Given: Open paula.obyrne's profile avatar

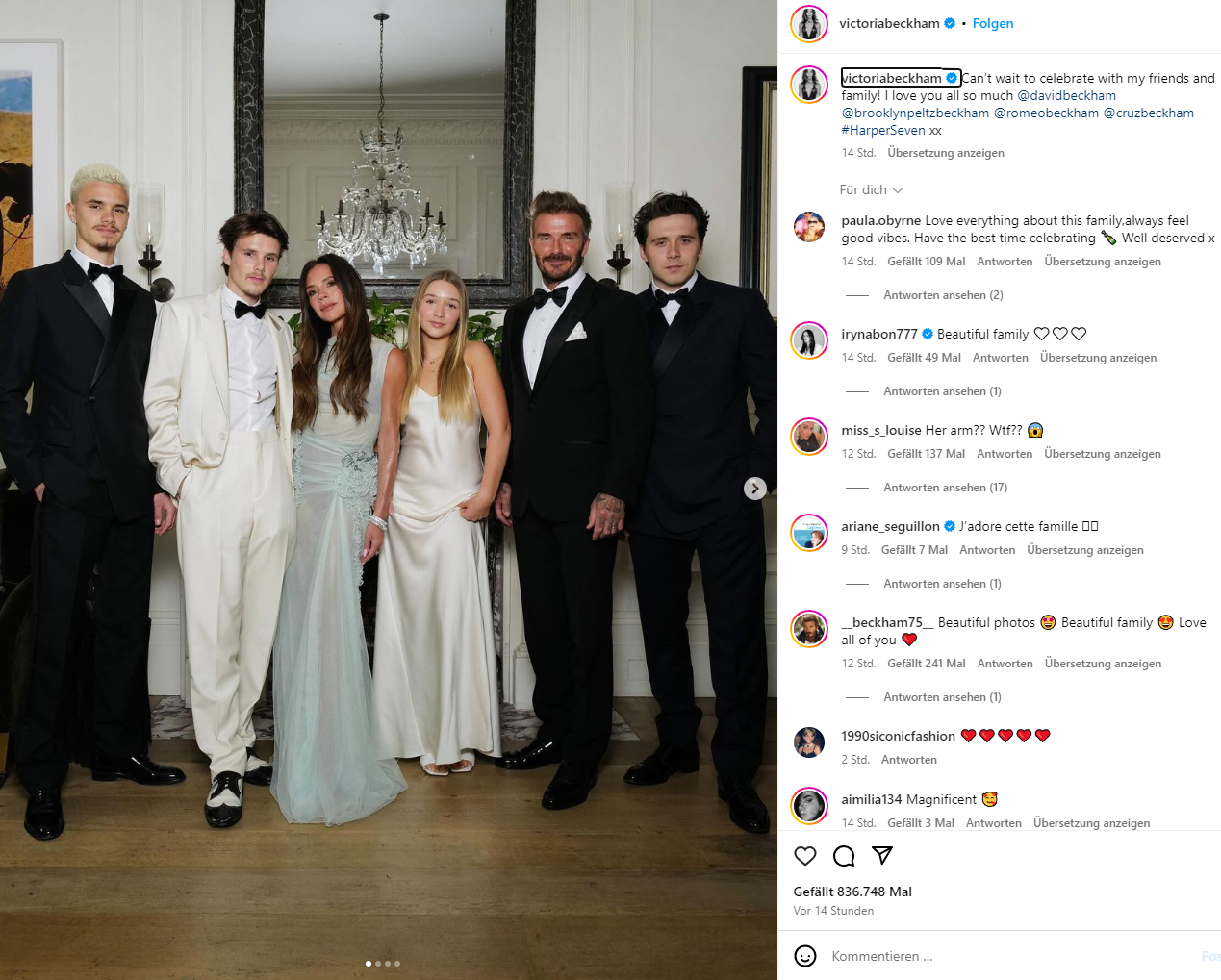Looking at the screenshot, I should click(x=809, y=228).
